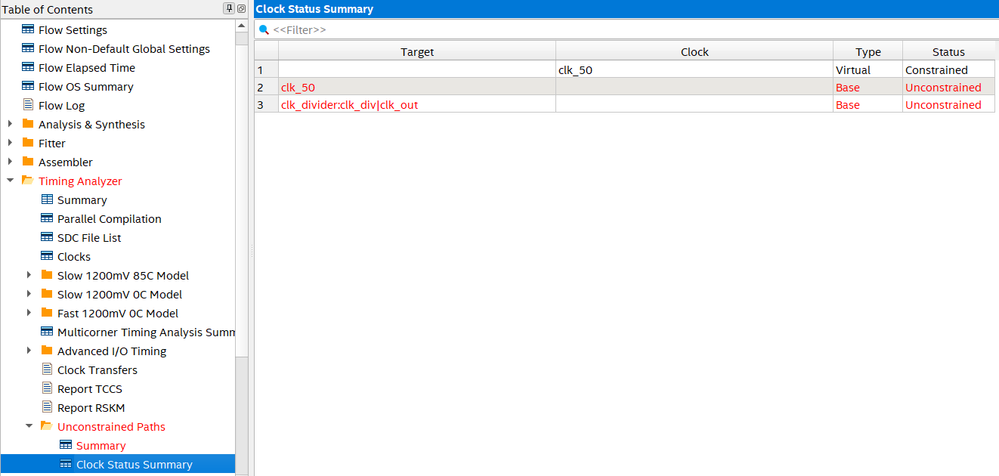Click the clk_50 Clock cell in row 1
The height and width of the screenshot is (476, 999).
point(694,70)
